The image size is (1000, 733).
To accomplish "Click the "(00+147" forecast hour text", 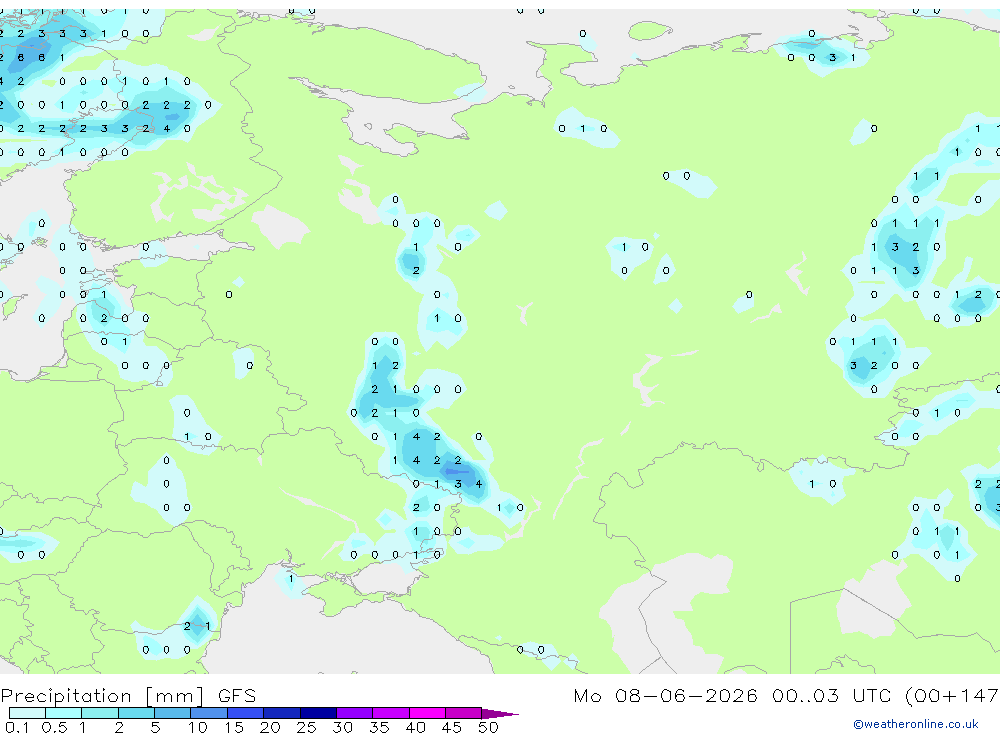I will coord(952,695).
